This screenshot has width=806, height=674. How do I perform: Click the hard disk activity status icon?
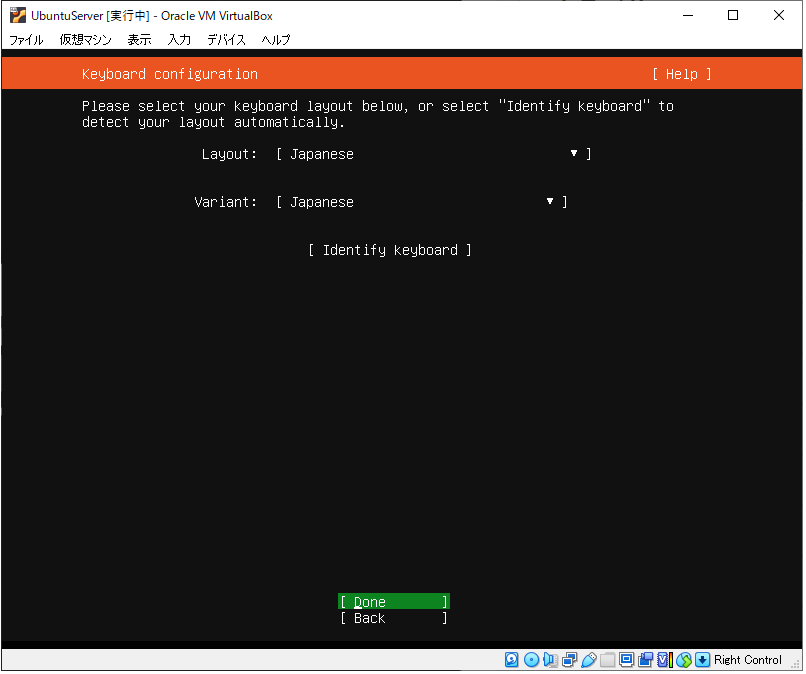pyautogui.click(x=511, y=660)
